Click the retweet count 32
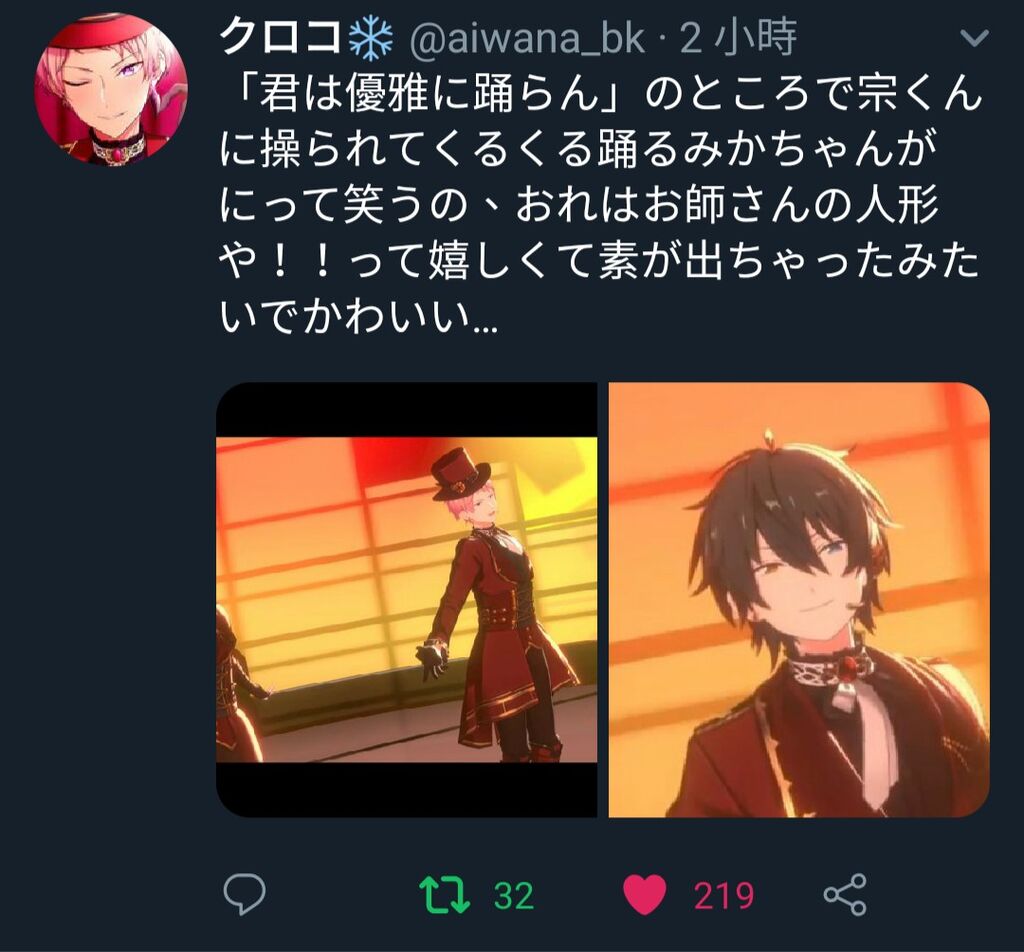Viewport: 1024px width, 952px height. click(514, 895)
